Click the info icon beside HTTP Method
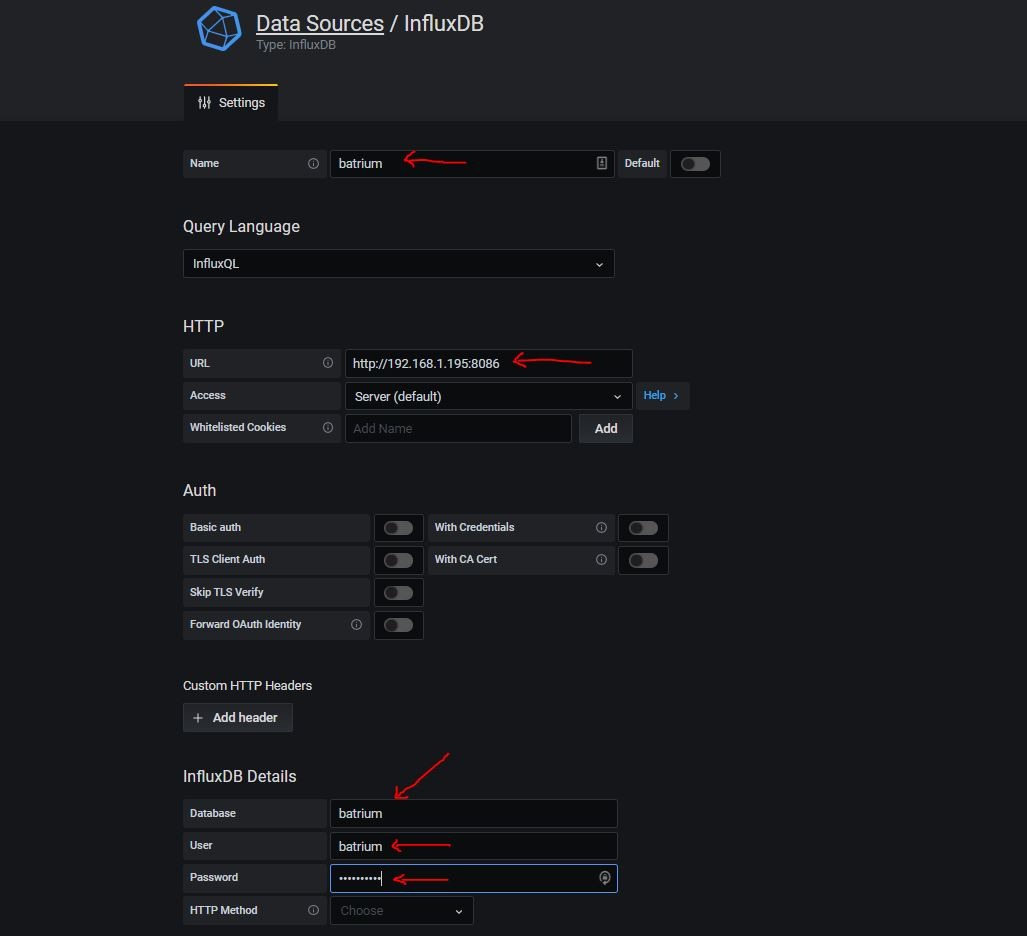1027x936 pixels. click(x=313, y=910)
